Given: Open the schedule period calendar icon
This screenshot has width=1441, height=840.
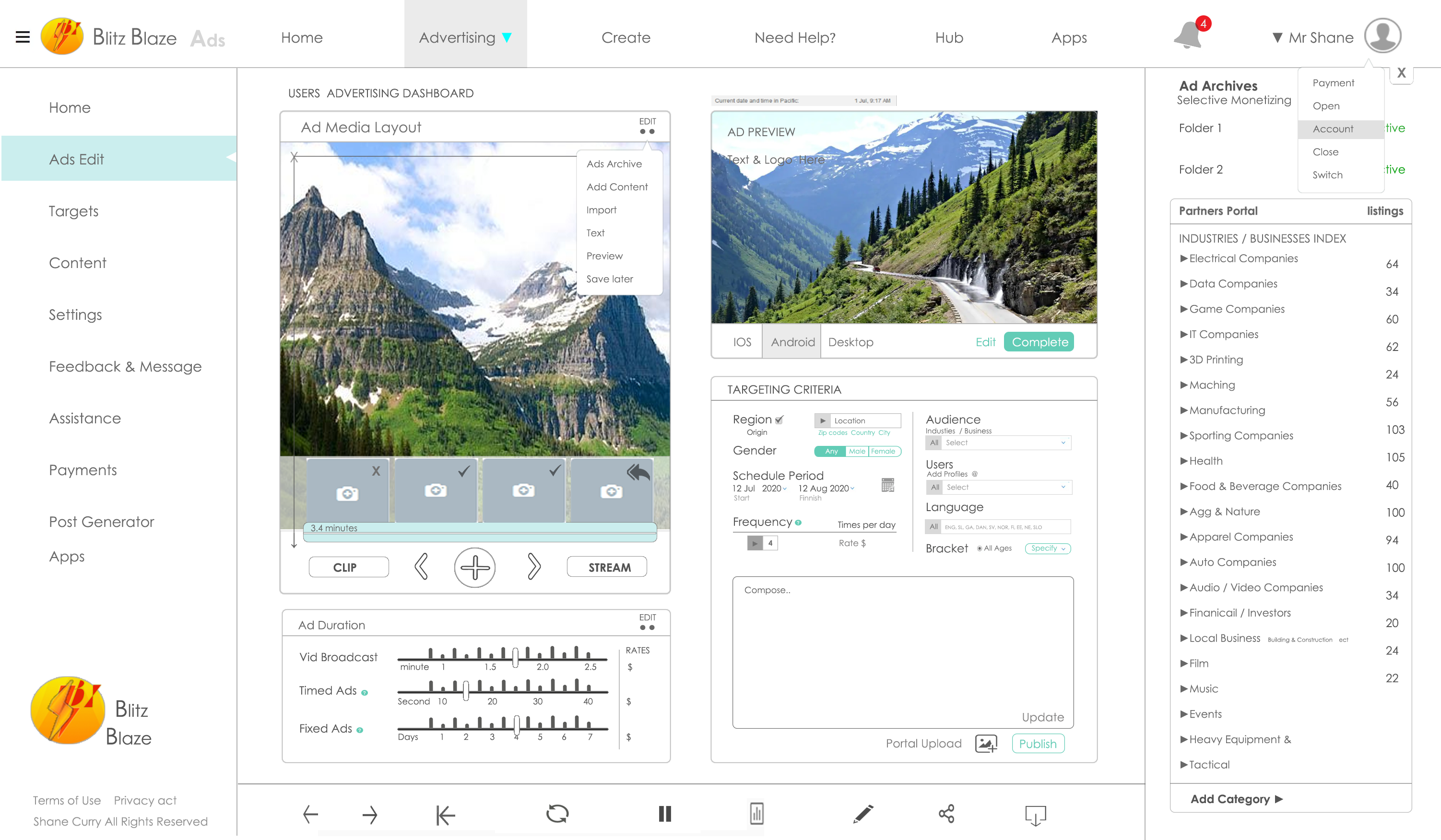Looking at the screenshot, I should coord(887,485).
